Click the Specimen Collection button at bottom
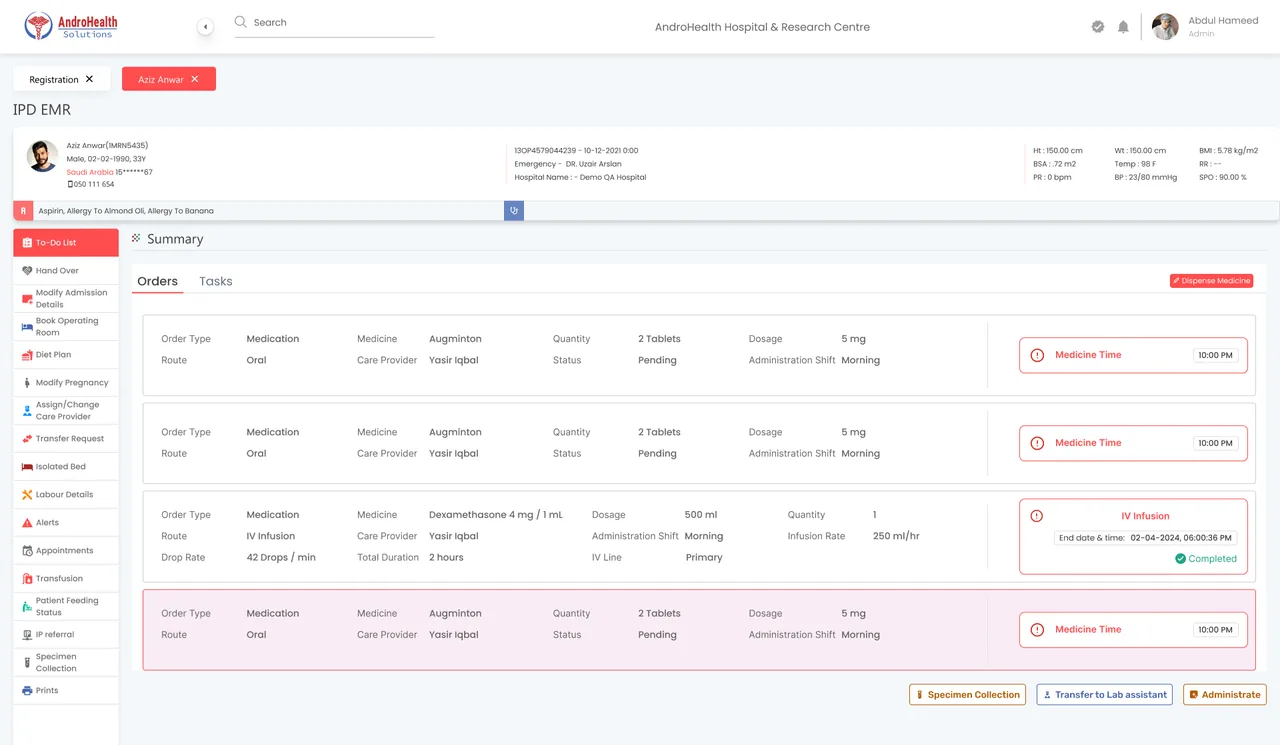1280x745 pixels. click(967, 694)
